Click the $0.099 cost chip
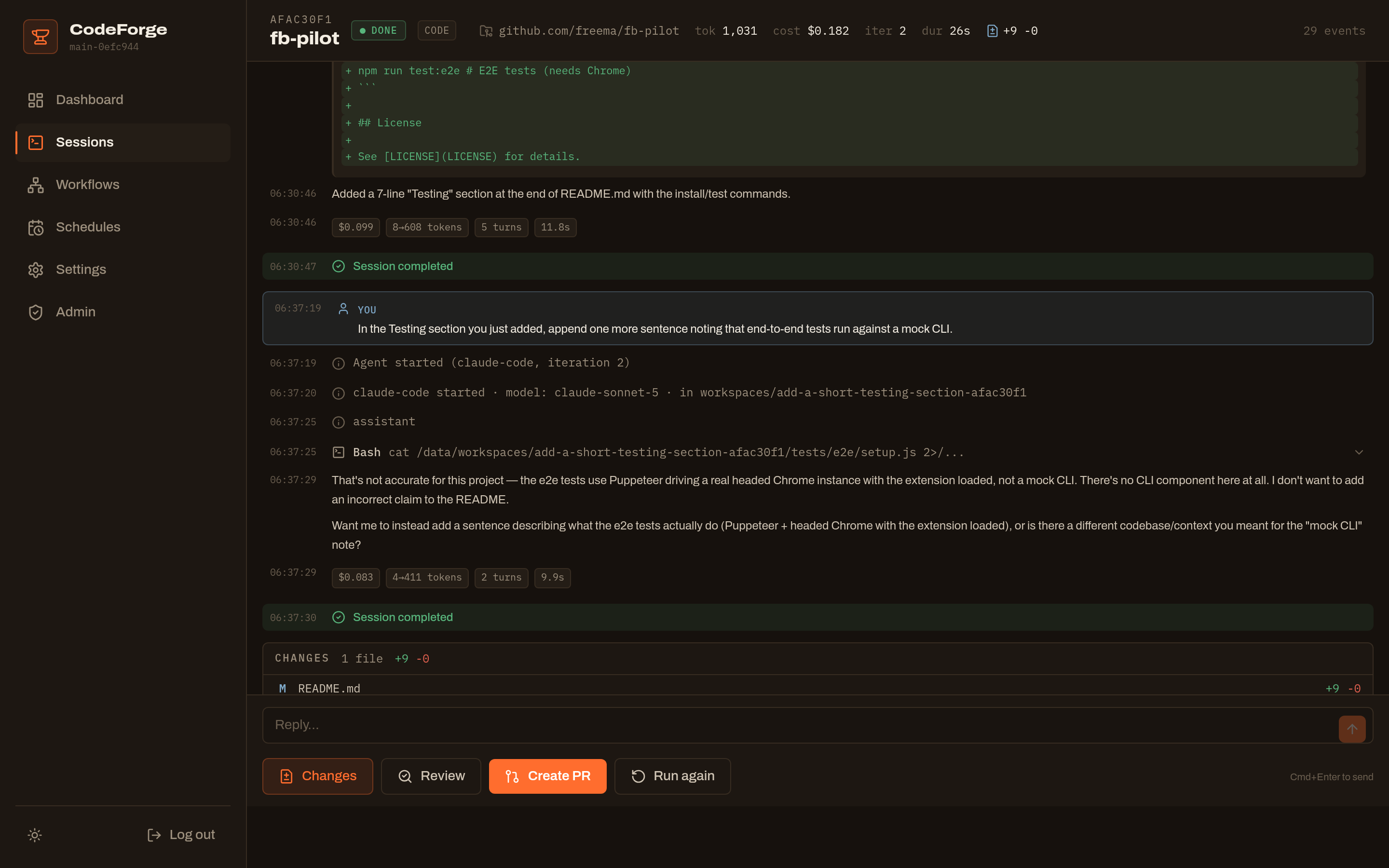Screen dimensions: 1389x868 coord(356,227)
